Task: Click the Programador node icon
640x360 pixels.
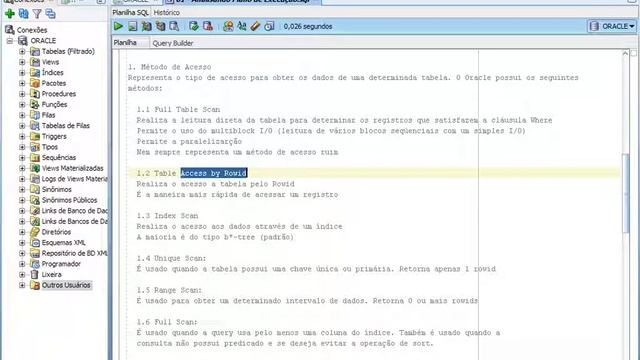Action: coord(35,264)
